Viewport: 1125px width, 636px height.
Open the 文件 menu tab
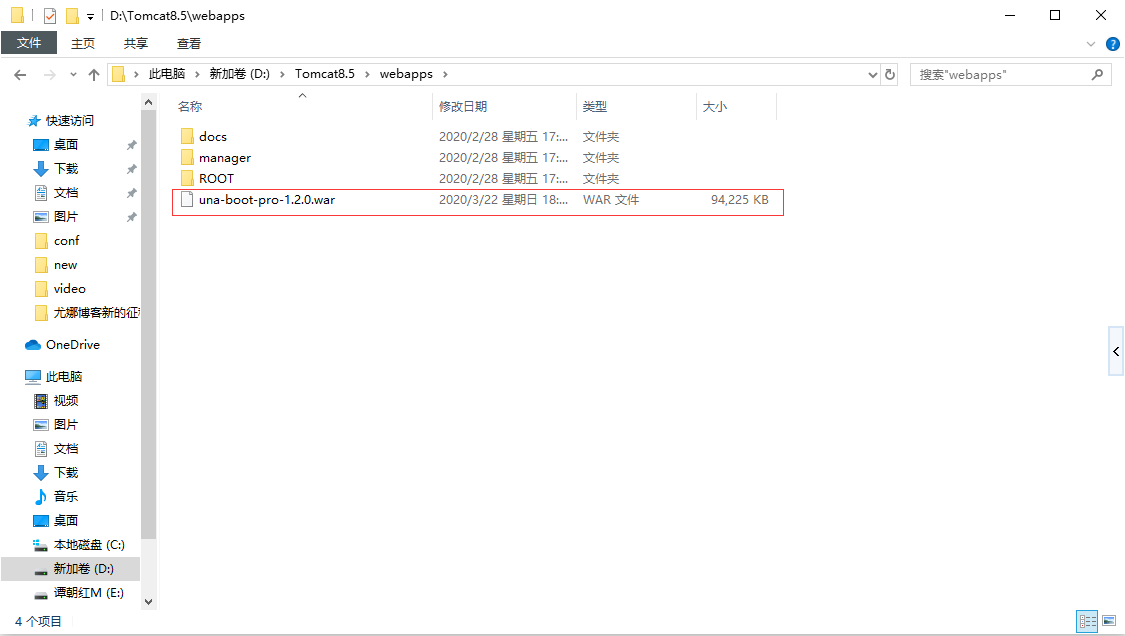pyautogui.click(x=29, y=43)
